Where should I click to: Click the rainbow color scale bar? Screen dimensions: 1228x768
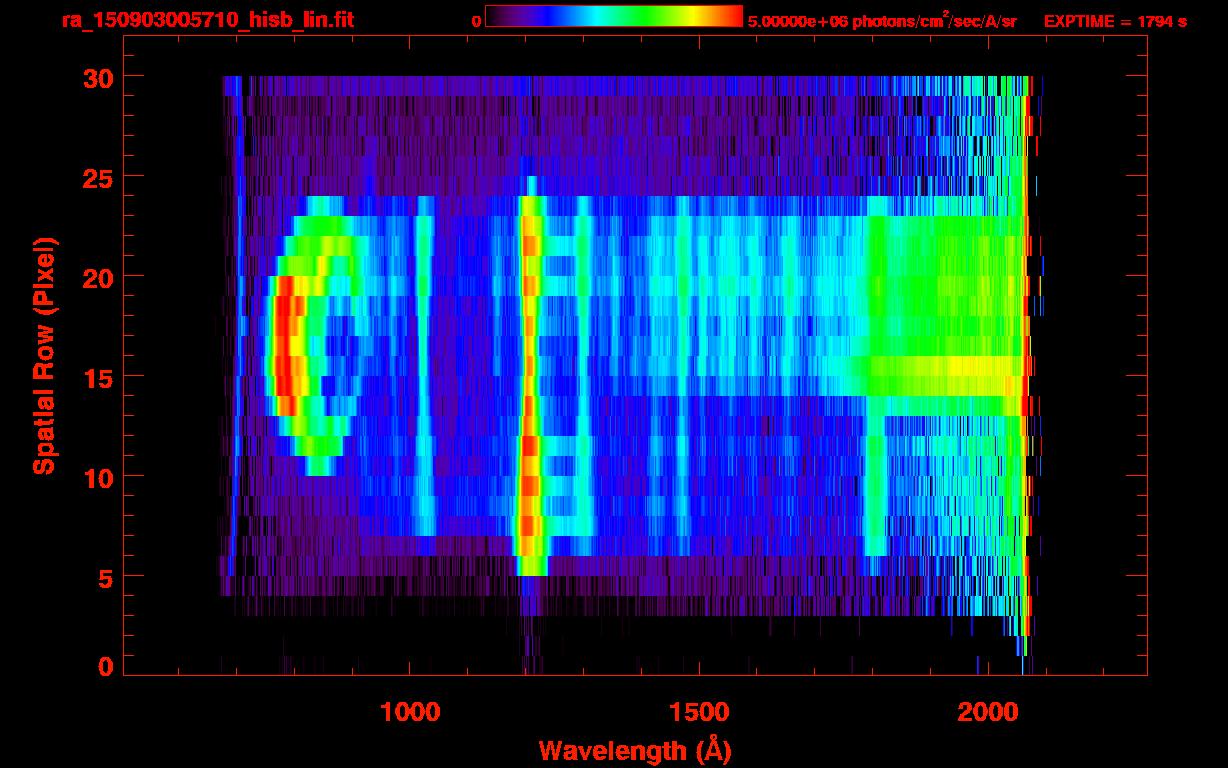pyautogui.click(x=614, y=17)
